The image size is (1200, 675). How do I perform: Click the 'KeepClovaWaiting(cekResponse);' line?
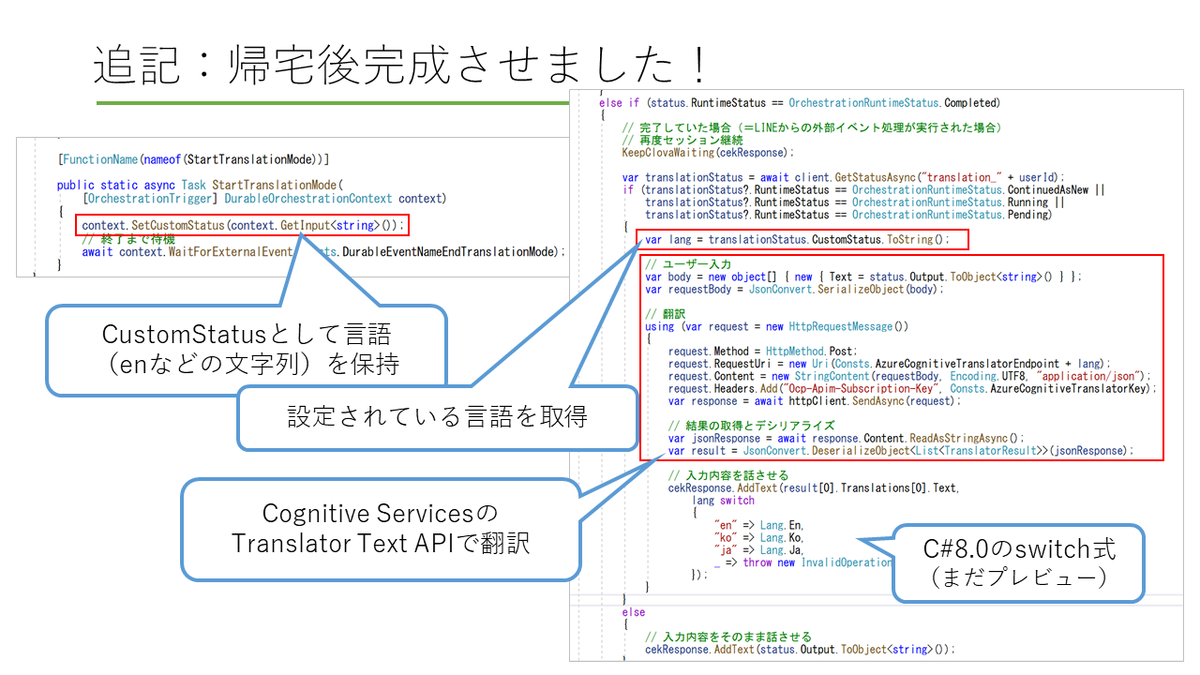pos(707,153)
